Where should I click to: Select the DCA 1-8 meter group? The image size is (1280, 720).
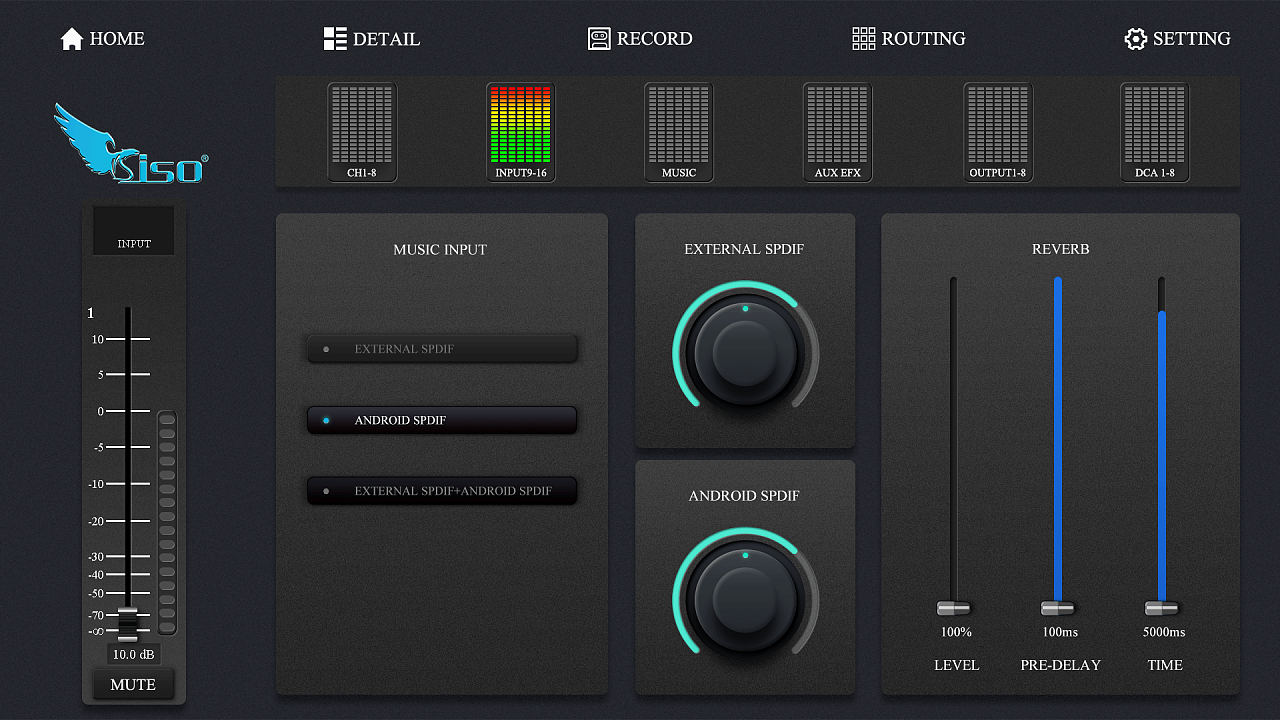pos(1155,132)
